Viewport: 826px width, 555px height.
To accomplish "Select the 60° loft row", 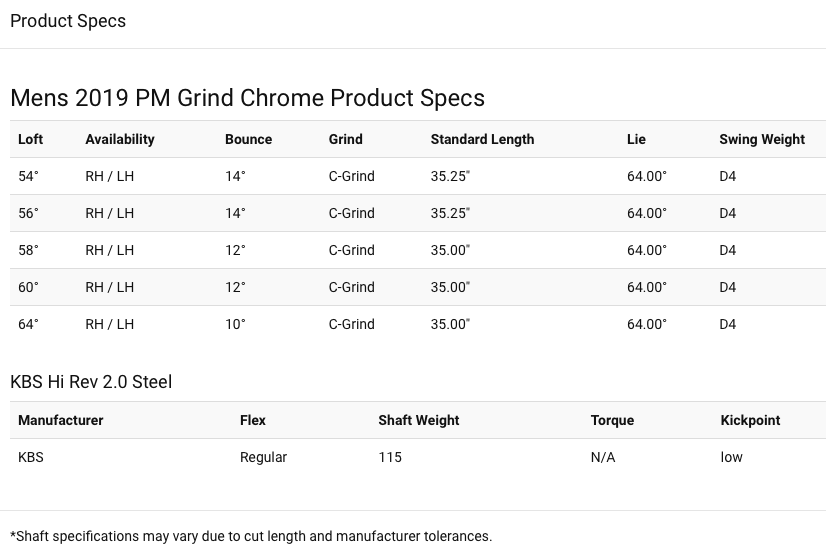I will pos(418,287).
